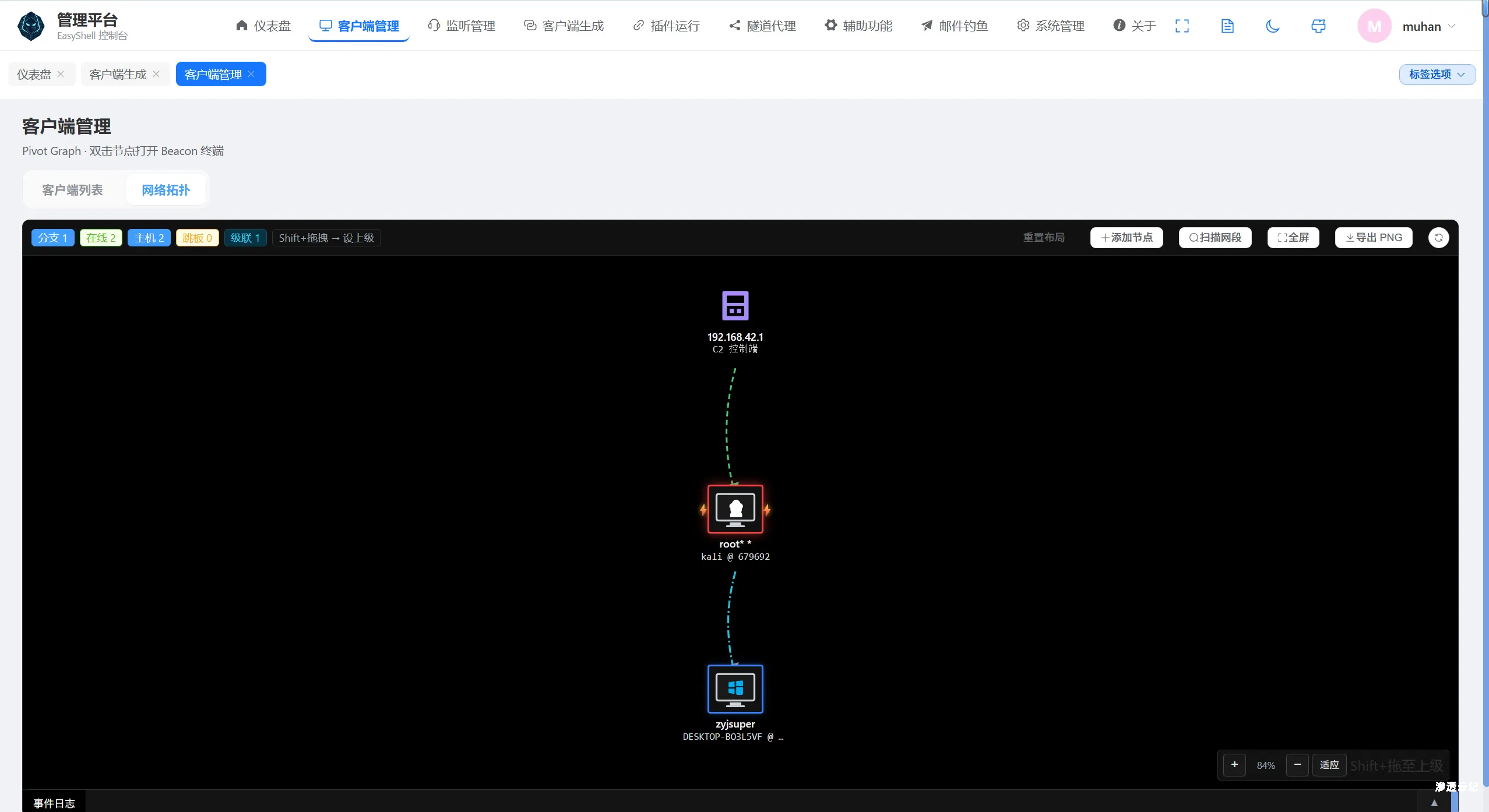
Task: Zoom out with the minus button
Action: (x=1297, y=765)
